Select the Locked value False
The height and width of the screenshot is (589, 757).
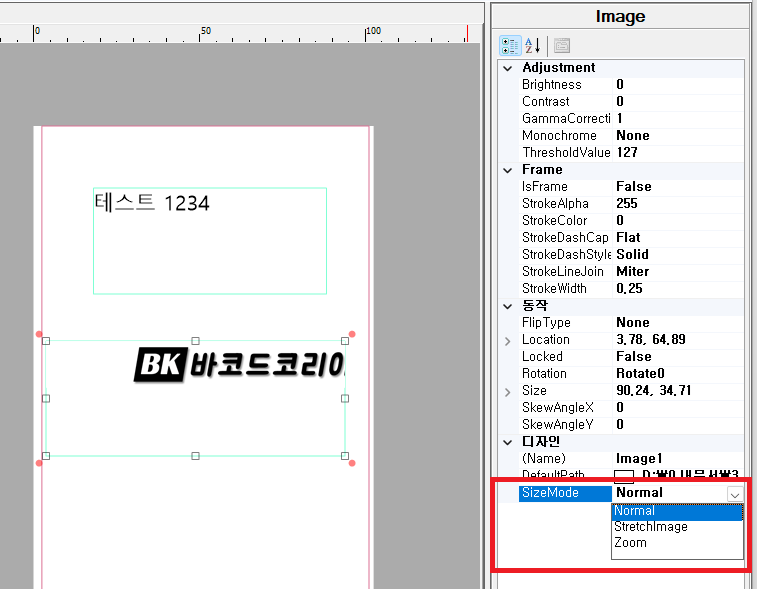678,357
